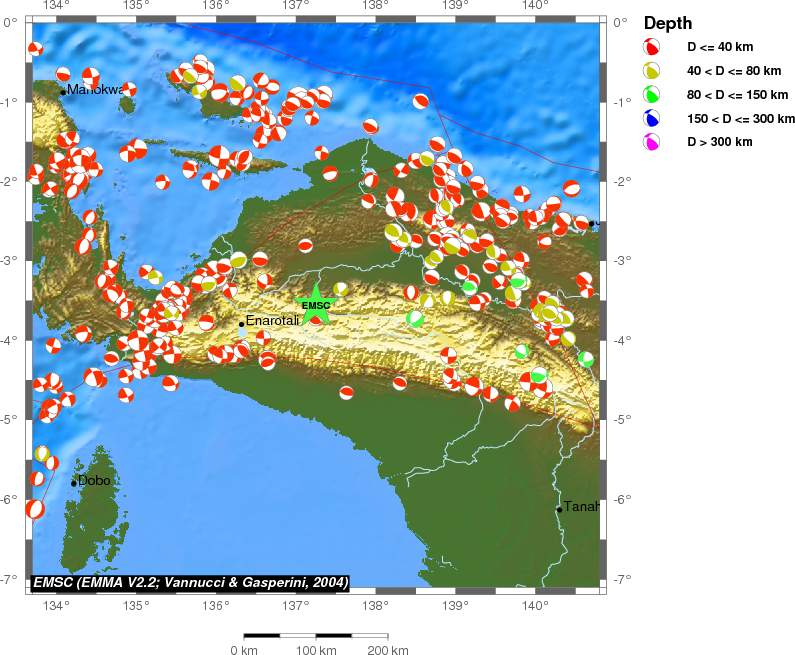Select the Enarotali city dot marker
Screen dimensions: 795x655
point(242,323)
